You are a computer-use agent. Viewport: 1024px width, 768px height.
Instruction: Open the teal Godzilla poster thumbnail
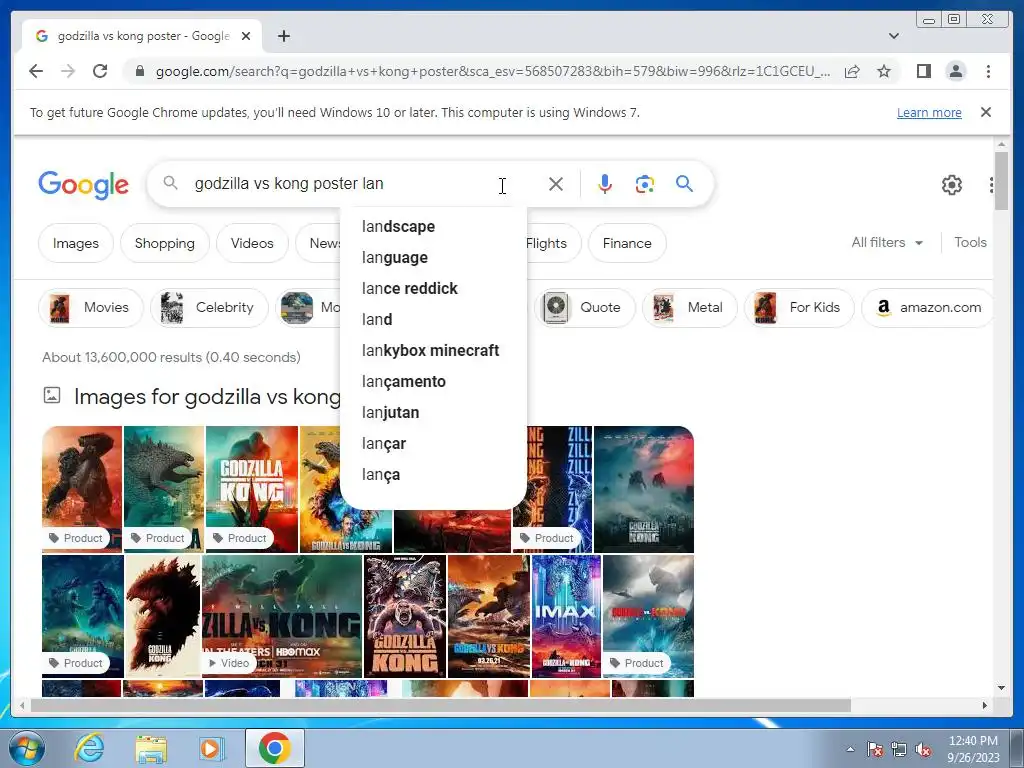(x=164, y=489)
